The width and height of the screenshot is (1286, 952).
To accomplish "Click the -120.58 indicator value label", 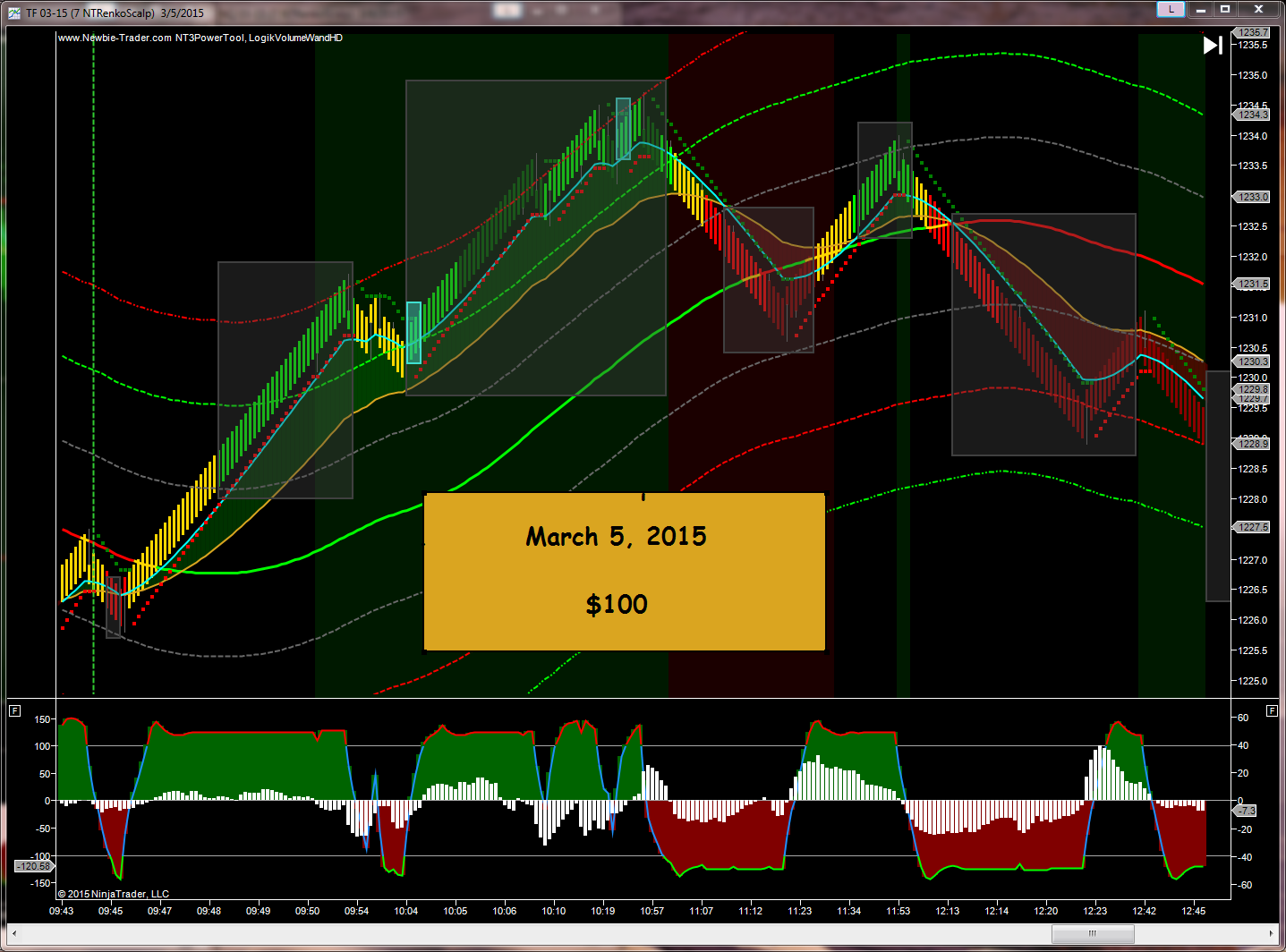I will point(33,866).
